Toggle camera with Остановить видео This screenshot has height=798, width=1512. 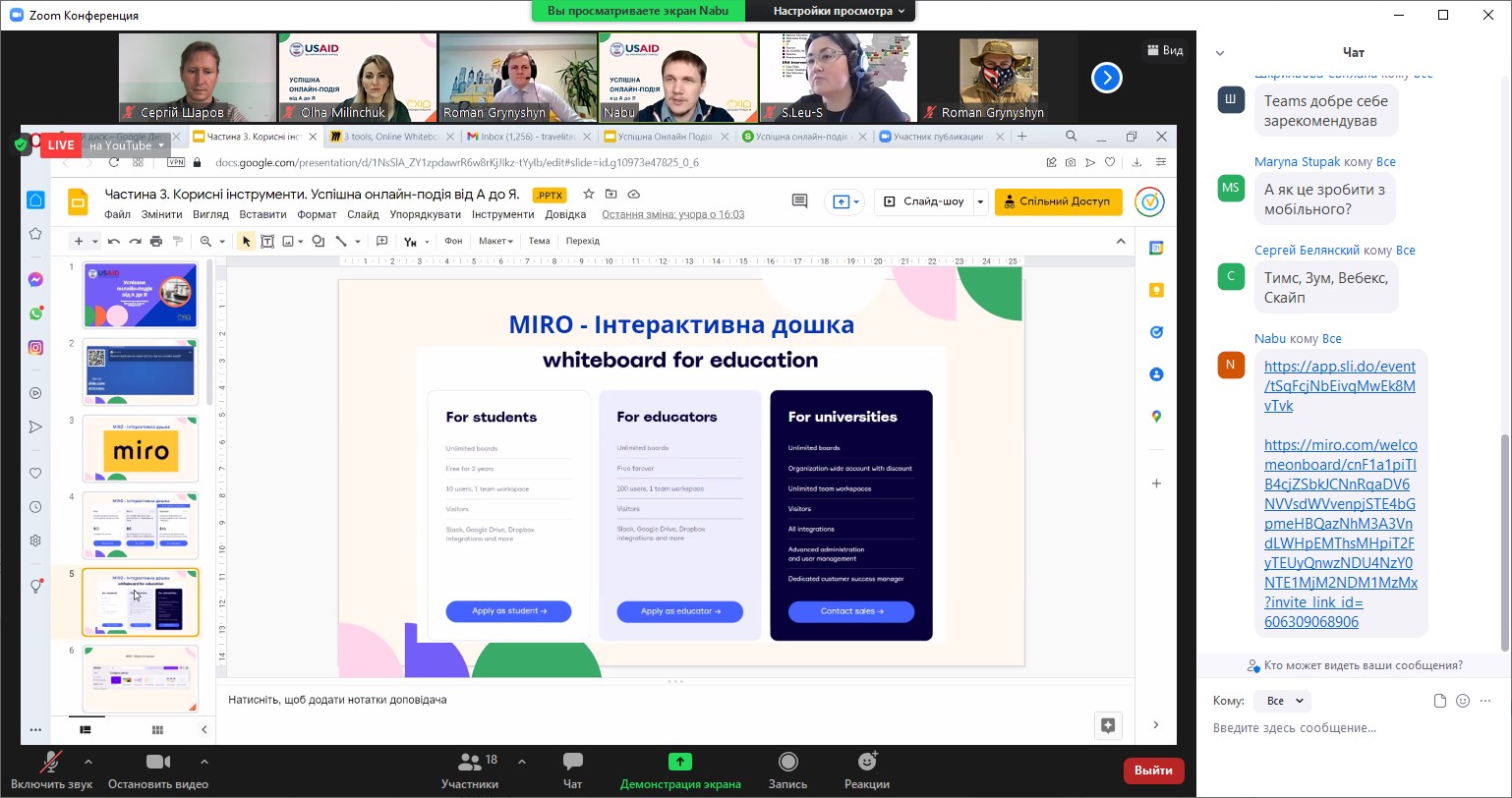click(x=157, y=769)
